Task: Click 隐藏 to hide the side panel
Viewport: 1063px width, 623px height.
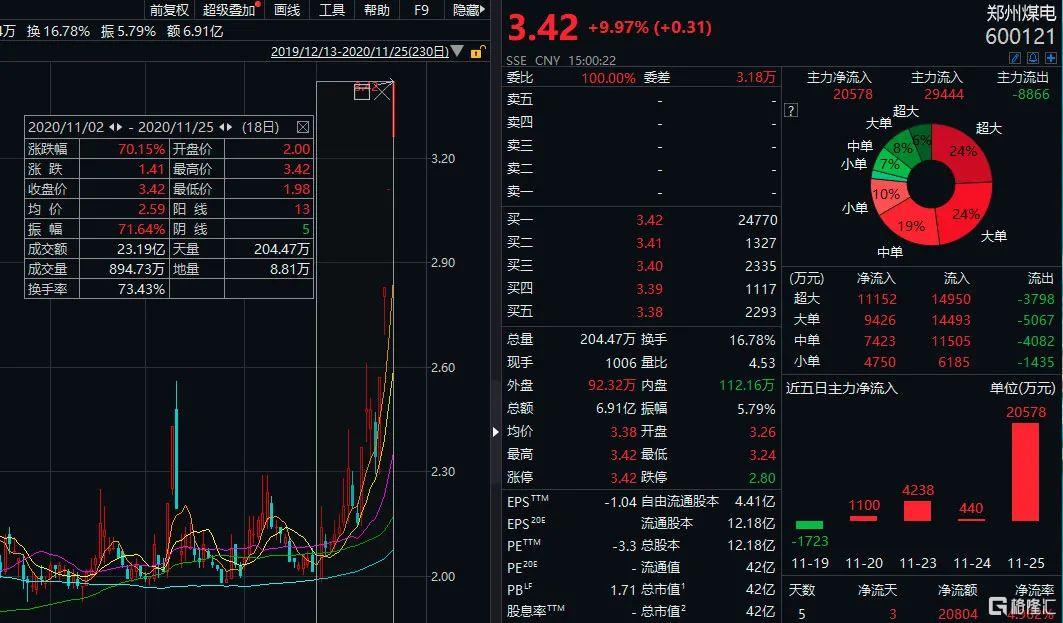Action: (468, 9)
